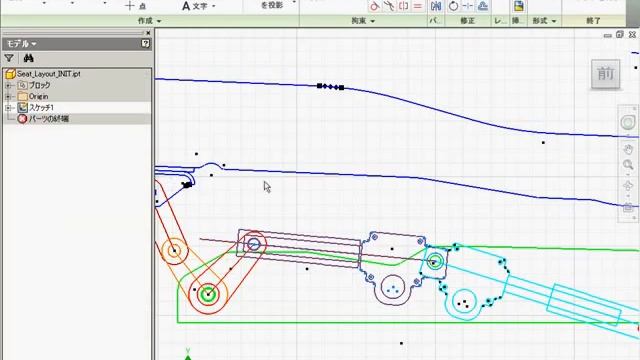This screenshot has height=360, width=640.
Task: Click the red circle center pivot
Action: coord(208,294)
